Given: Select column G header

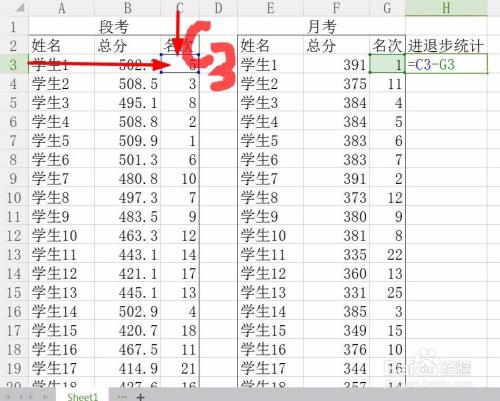Looking at the screenshot, I should [x=387, y=8].
